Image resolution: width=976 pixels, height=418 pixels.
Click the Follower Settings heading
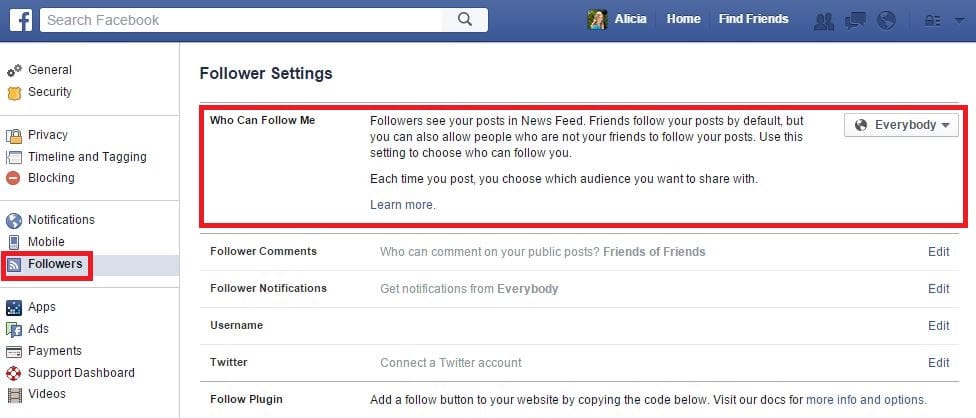click(x=266, y=74)
